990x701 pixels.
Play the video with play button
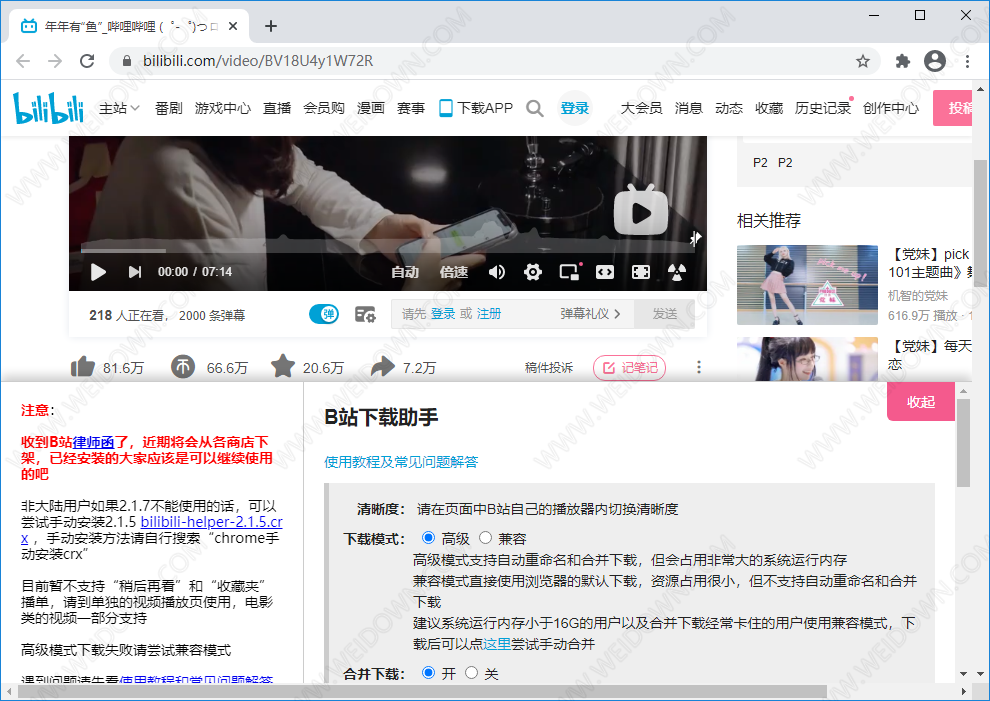coord(98,272)
